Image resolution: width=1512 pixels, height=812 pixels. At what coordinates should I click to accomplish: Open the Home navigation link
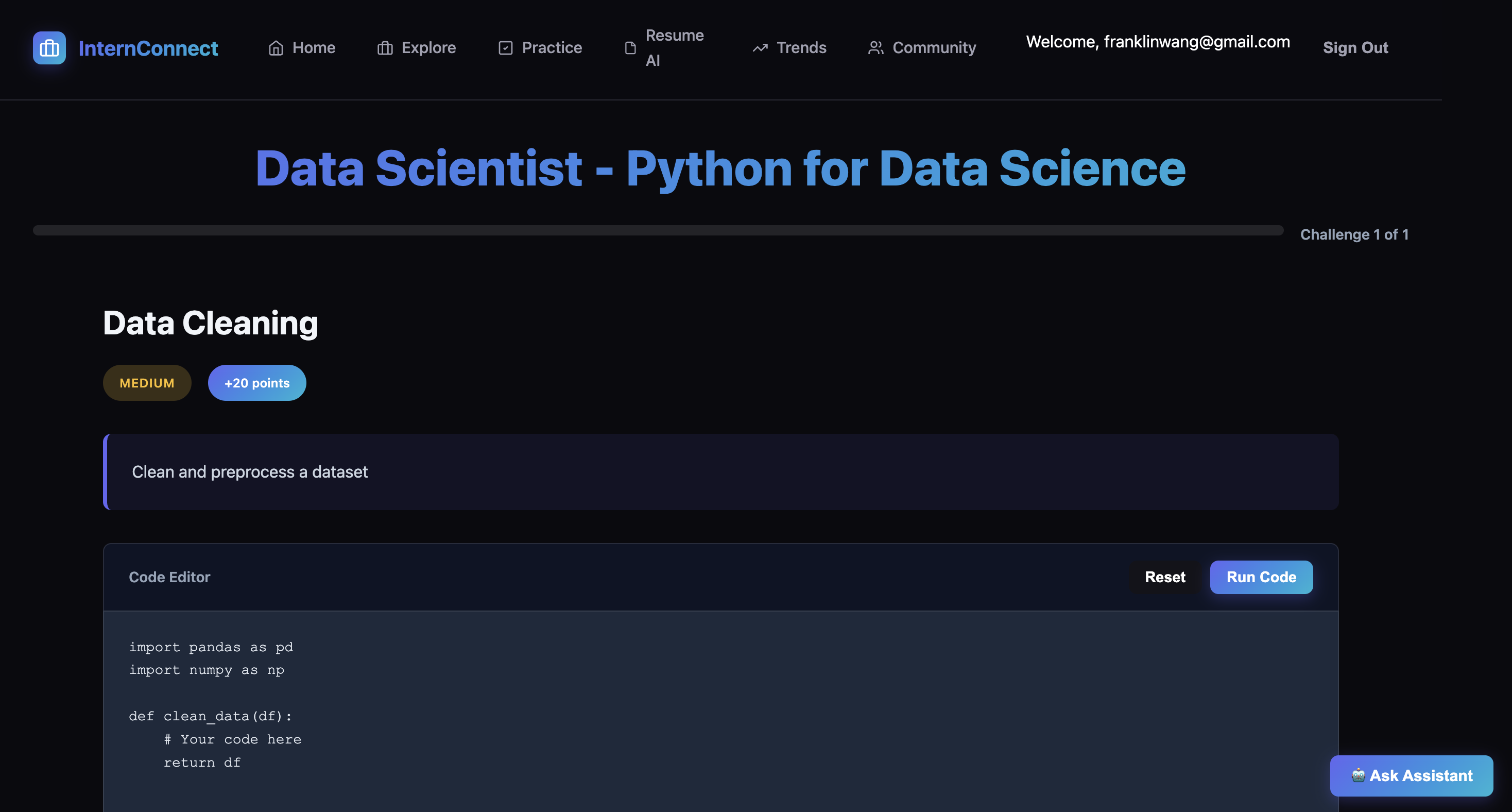[x=314, y=47]
